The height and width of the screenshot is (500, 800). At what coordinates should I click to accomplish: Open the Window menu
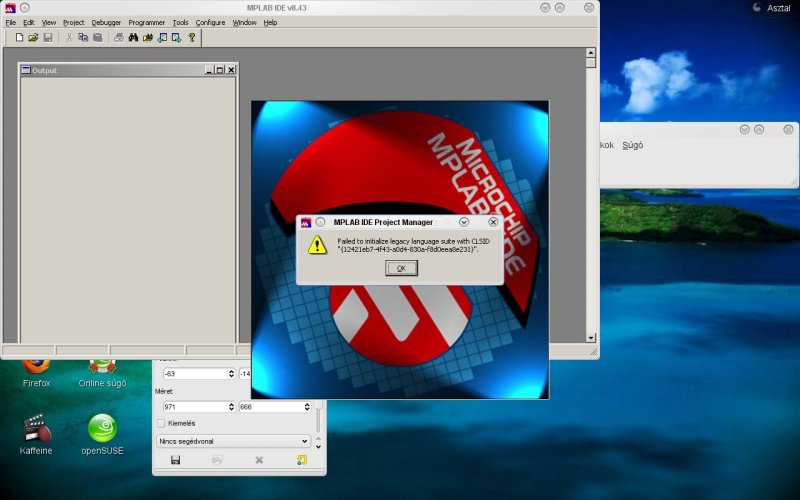[244, 22]
